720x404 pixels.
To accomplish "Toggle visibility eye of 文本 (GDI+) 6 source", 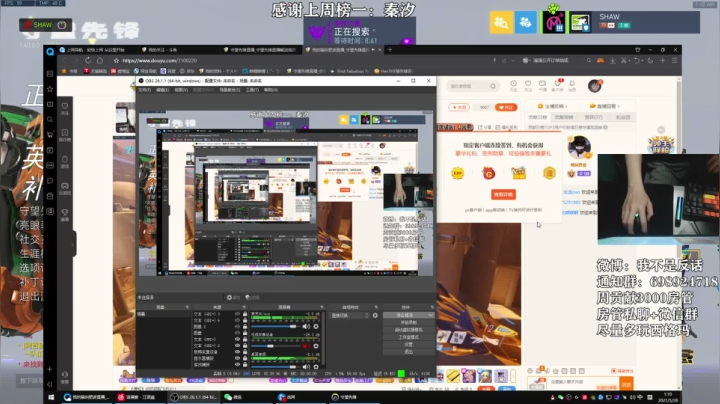I will tap(237, 320).
